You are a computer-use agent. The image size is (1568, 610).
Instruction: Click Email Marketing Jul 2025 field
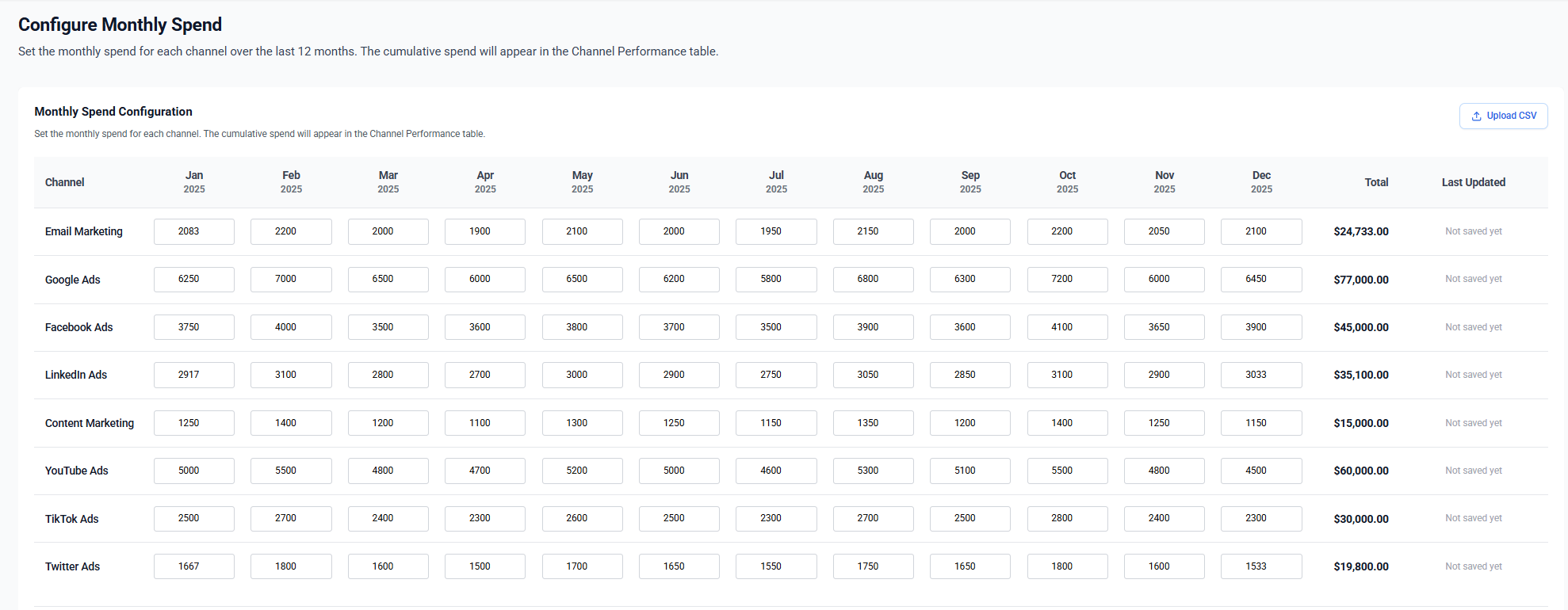(x=776, y=231)
